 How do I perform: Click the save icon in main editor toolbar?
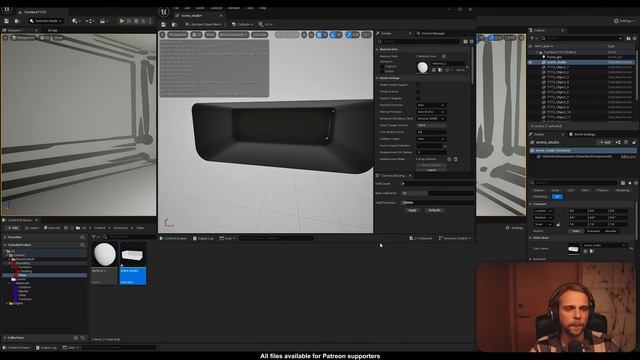tap(7, 21)
